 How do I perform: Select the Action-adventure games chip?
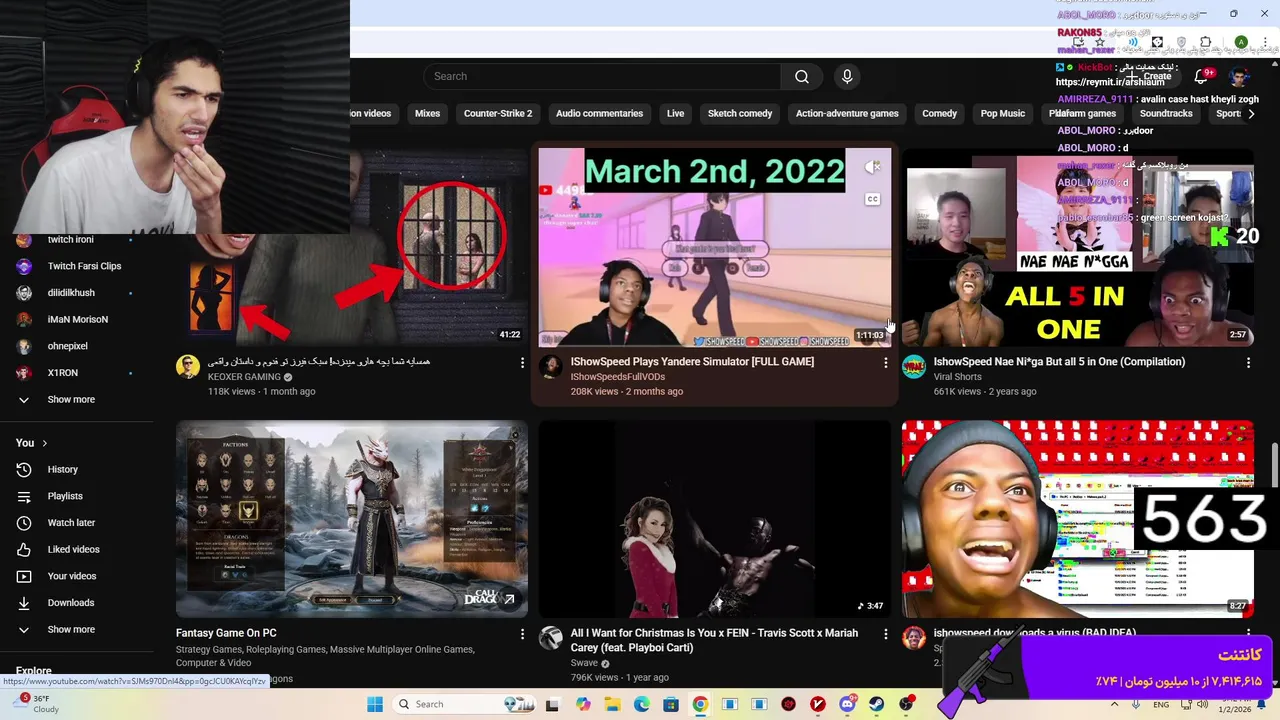point(847,114)
